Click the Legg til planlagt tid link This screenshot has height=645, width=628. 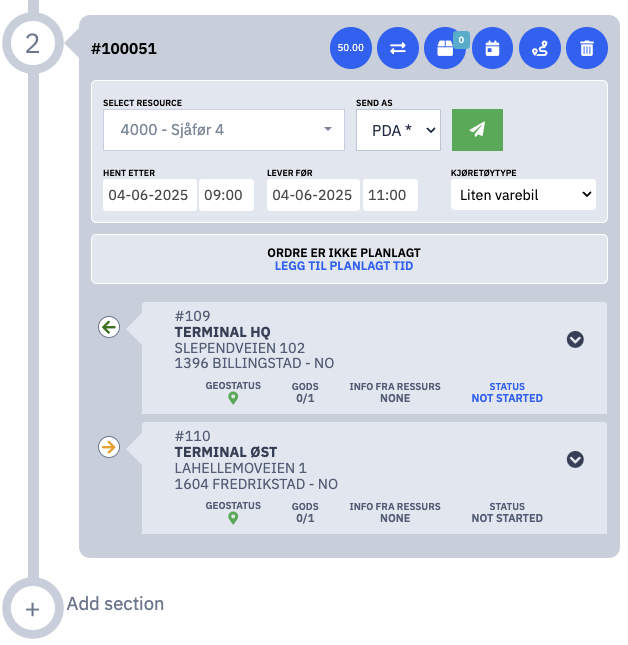click(344, 266)
